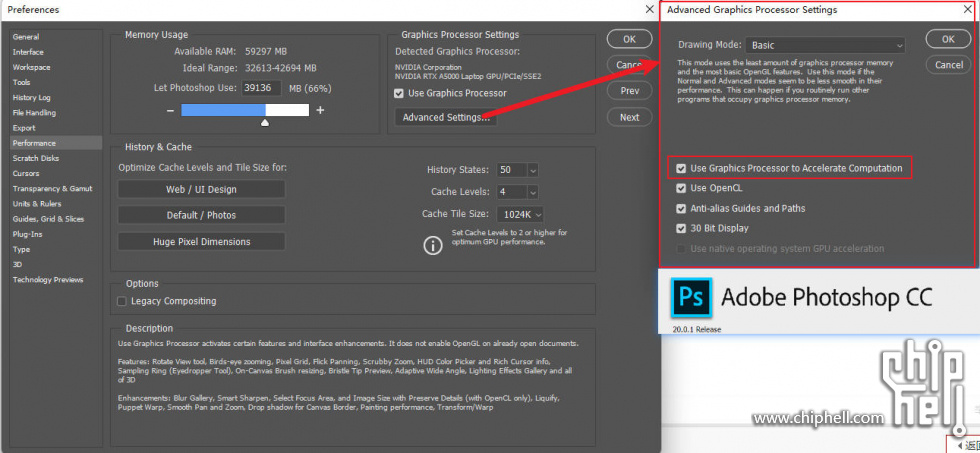Click the info icon beside cache note

(432, 246)
